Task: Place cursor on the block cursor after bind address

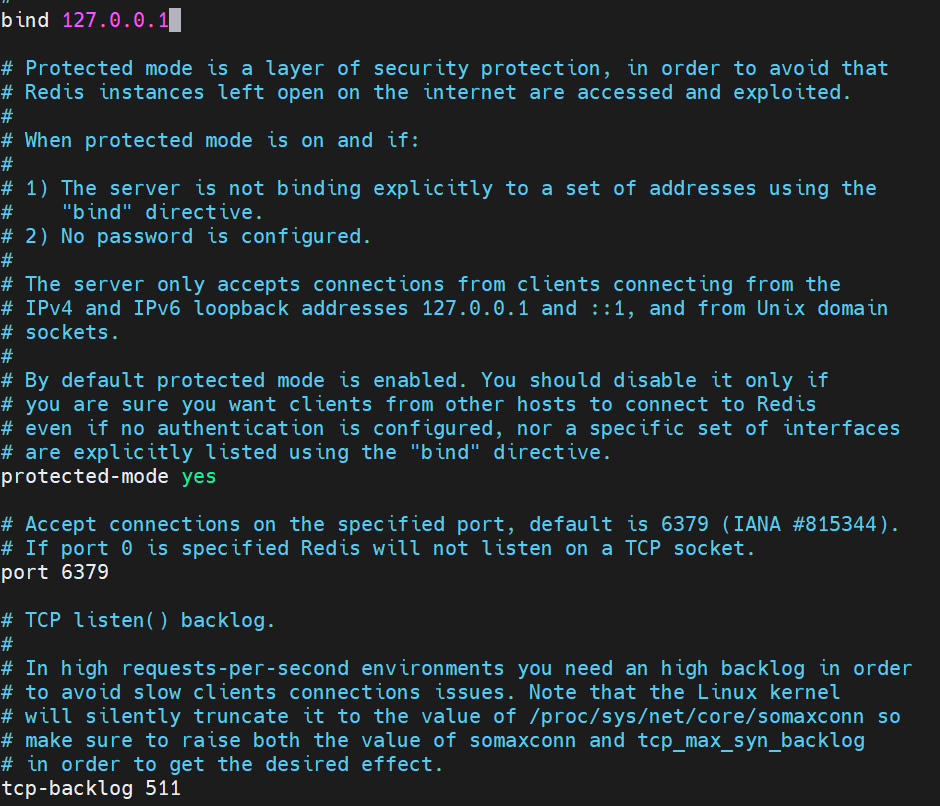Action: [x=175, y=20]
